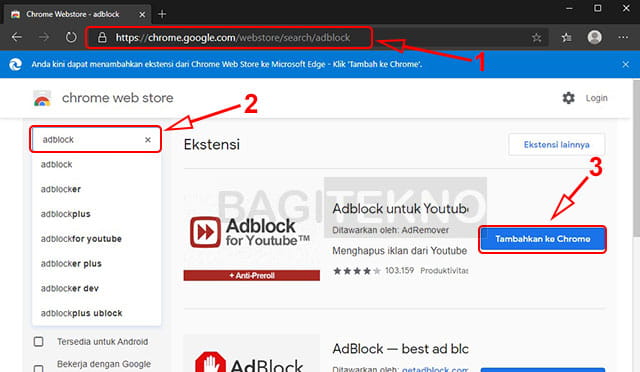
Task: Close the Chrome Webstore - adblock tab
Action: pyautogui.click(x=142, y=14)
